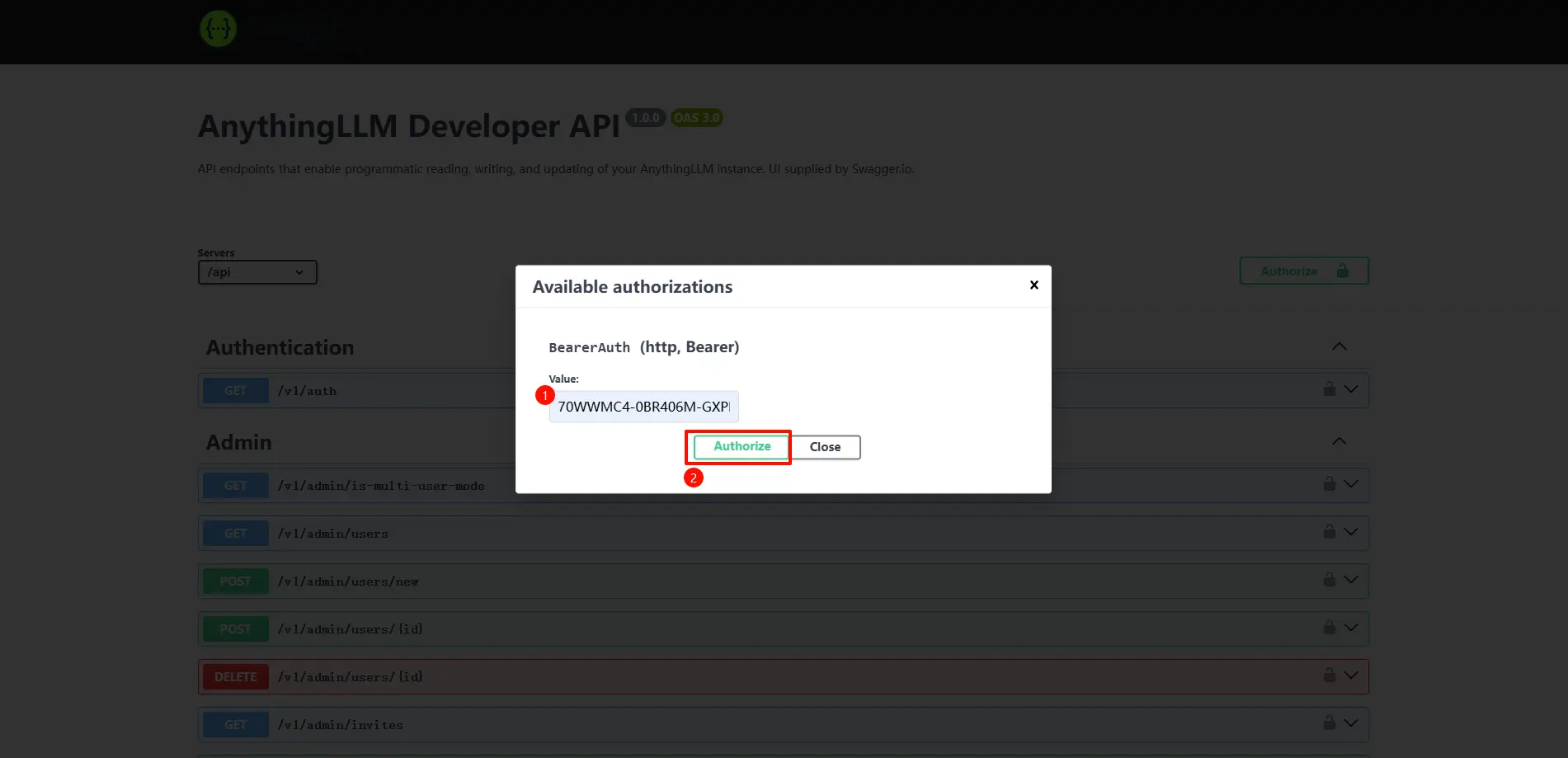
Task: Click GET badge of is-multi-user-mode endpoint
Action: pos(236,486)
